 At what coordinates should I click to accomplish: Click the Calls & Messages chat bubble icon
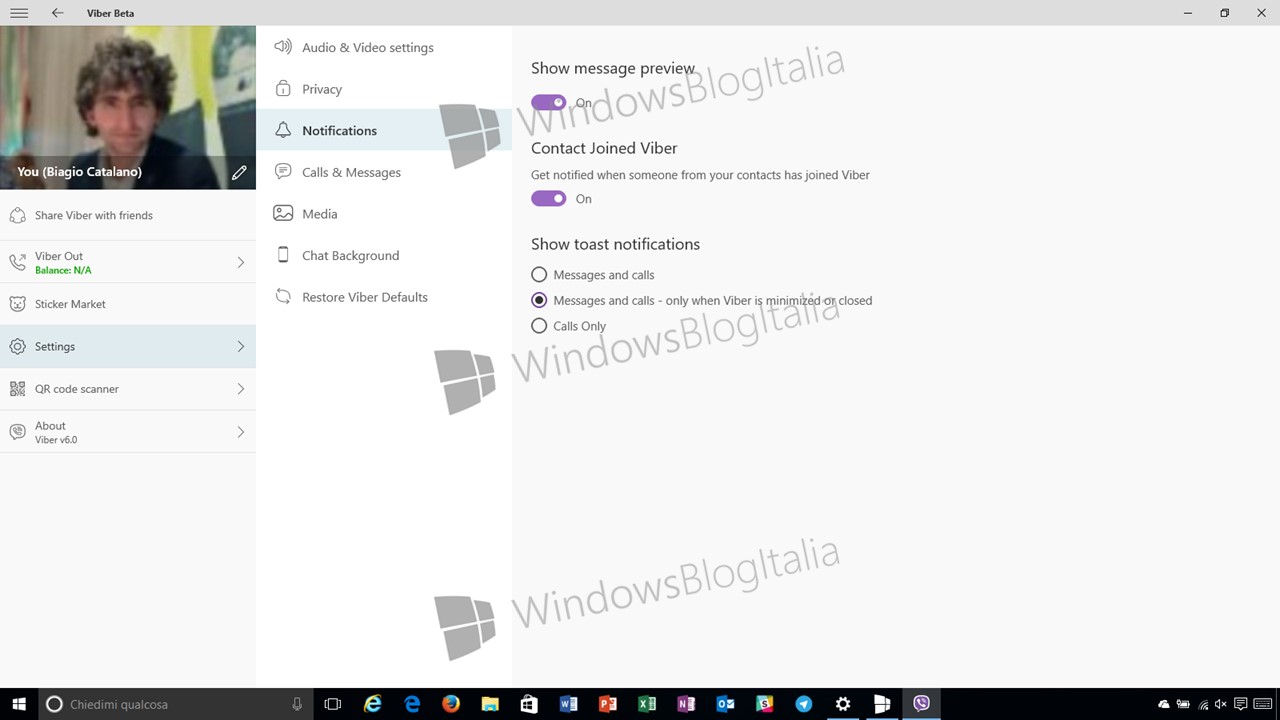click(x=283, y=172)
